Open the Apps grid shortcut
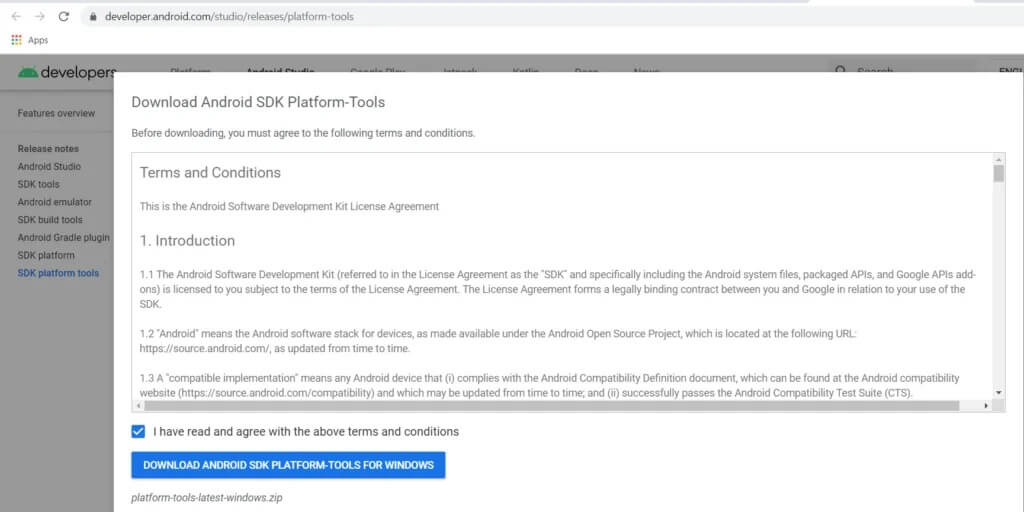Viewport: 1024px width, 512px height. click(16, 40)
